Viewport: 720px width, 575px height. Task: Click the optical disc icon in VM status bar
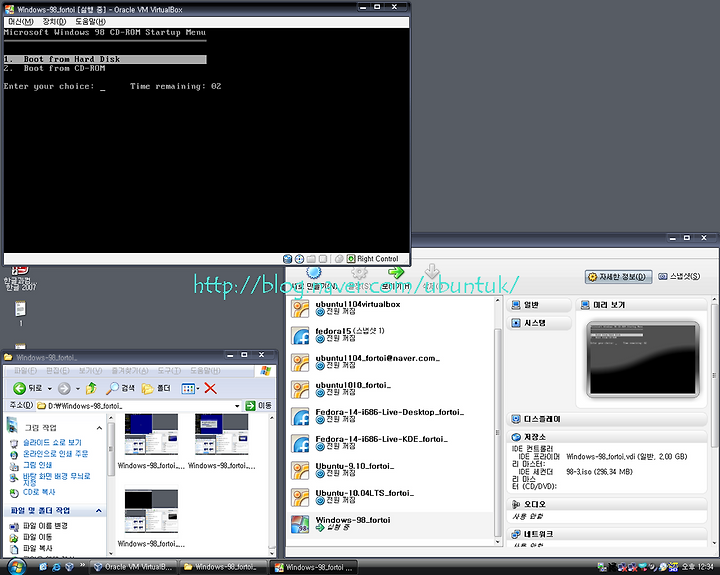pos(299,259)
